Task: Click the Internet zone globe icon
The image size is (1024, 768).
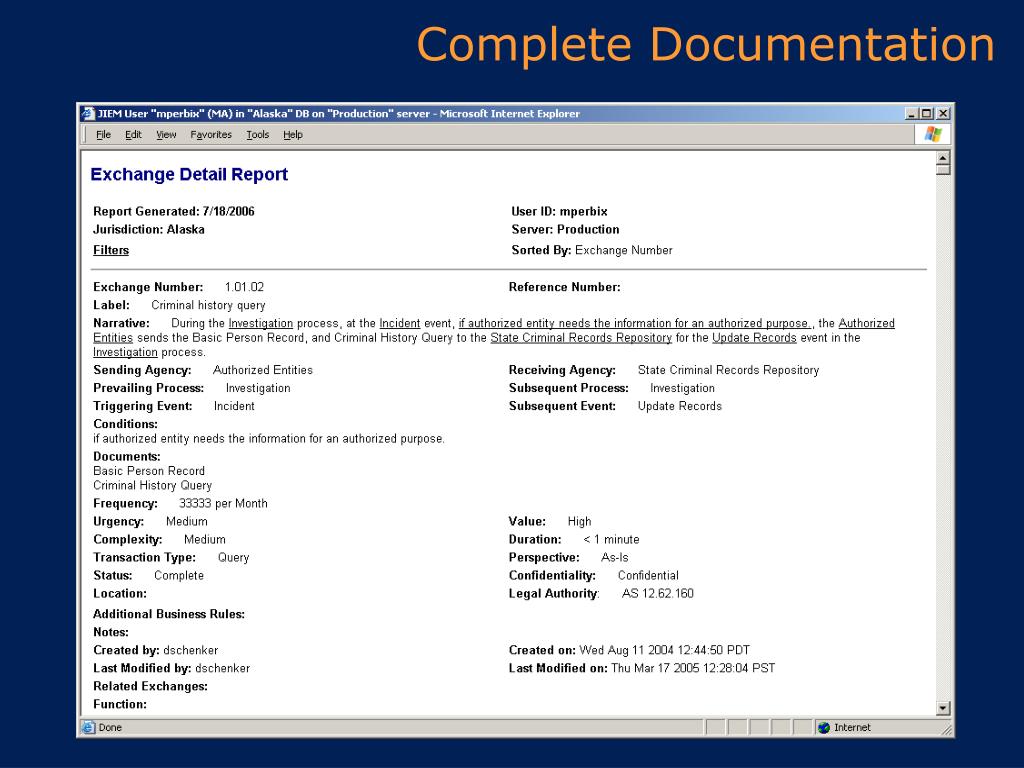Action: (824, 727)
